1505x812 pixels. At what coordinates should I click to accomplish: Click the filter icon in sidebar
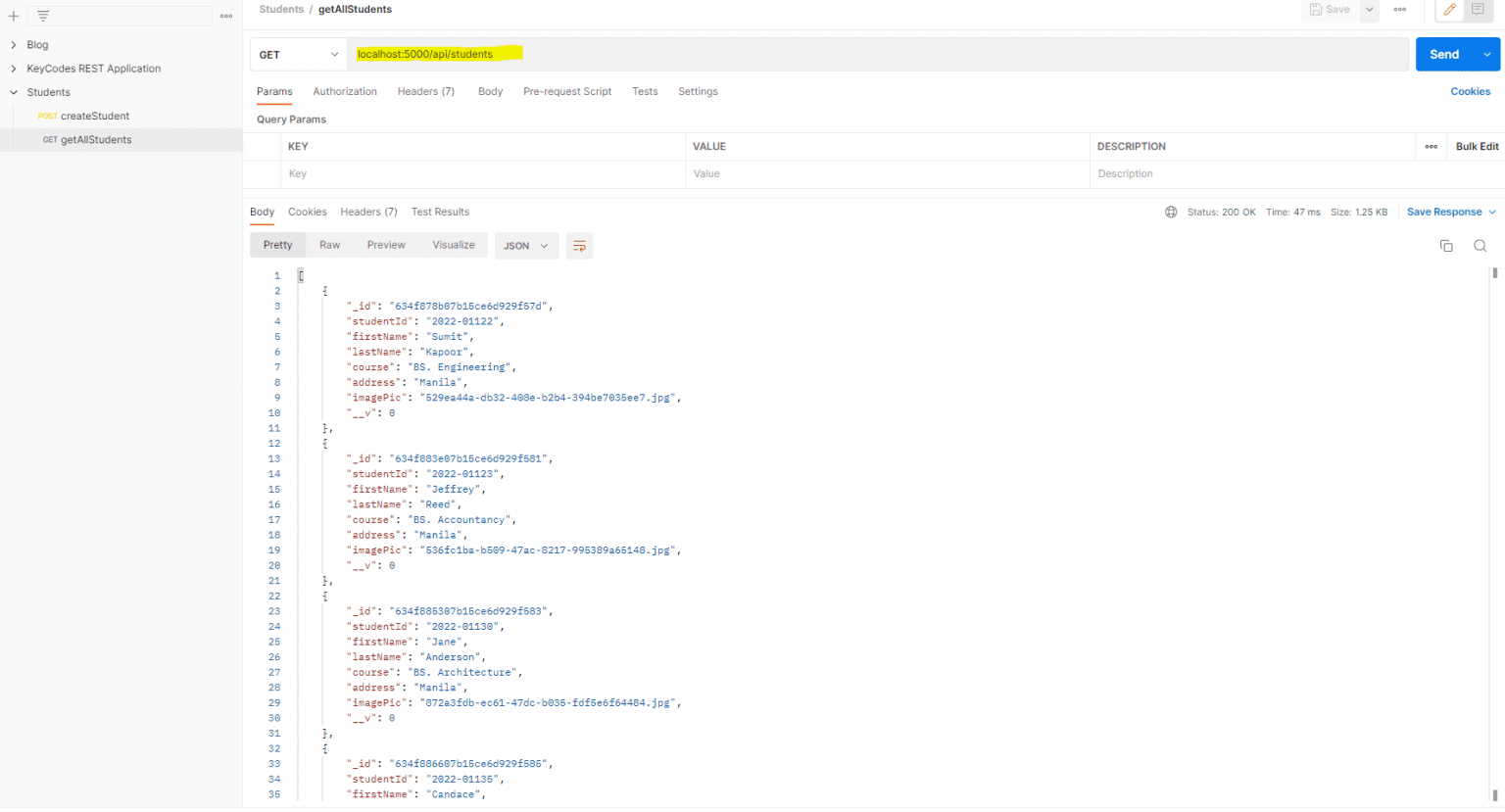click(43, 17)
